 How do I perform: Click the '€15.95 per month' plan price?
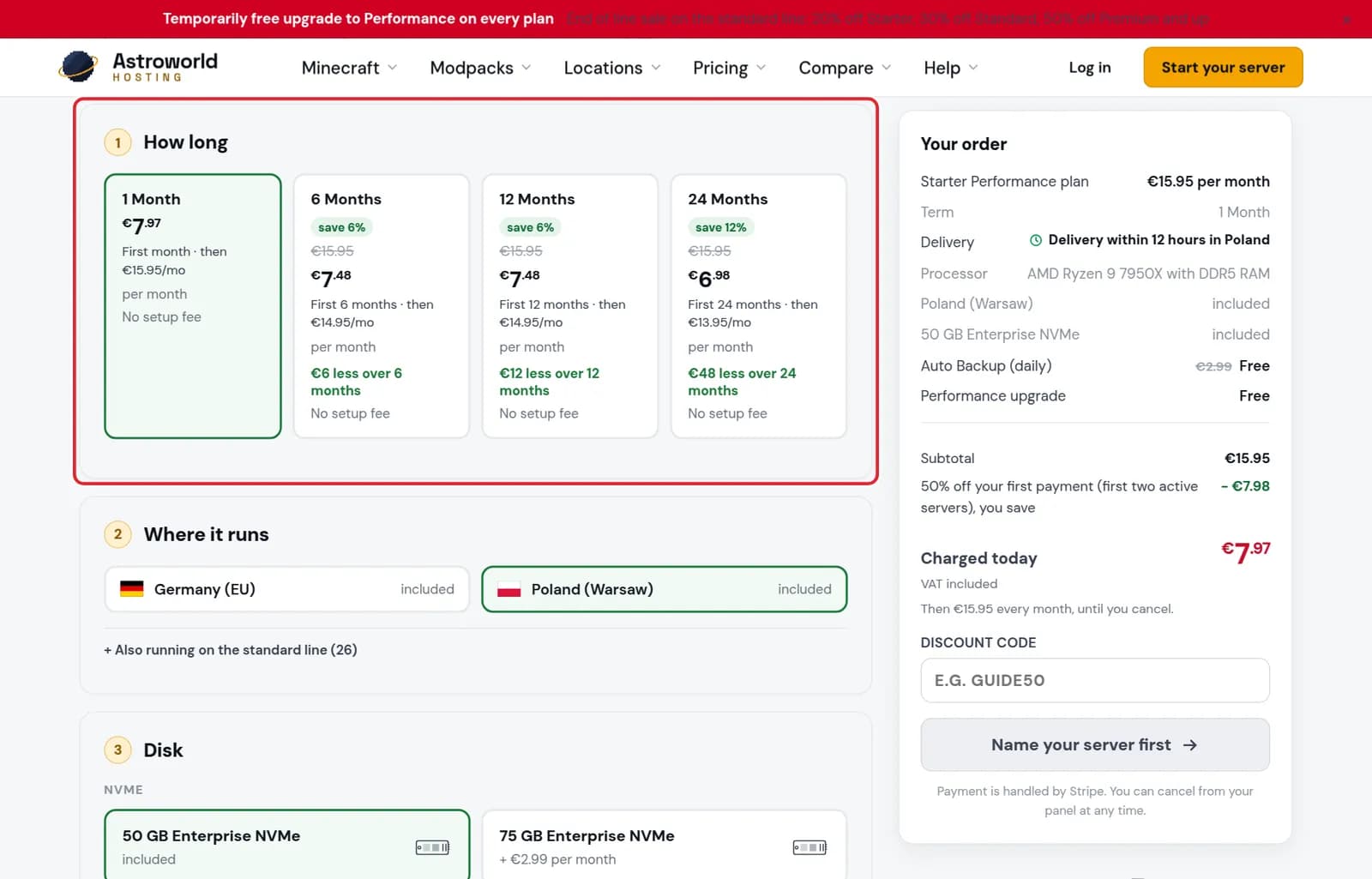[x=1208, y=182]
